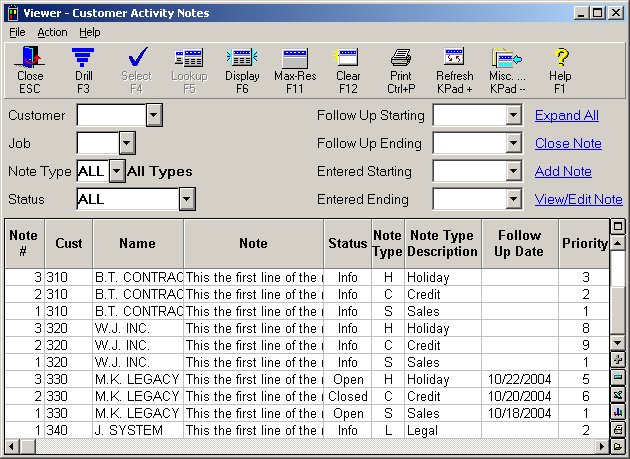Open Help with the question mark icon
The height and width of the screenshot is (459, 630).
pyautogui.click(x=561, y=59)
